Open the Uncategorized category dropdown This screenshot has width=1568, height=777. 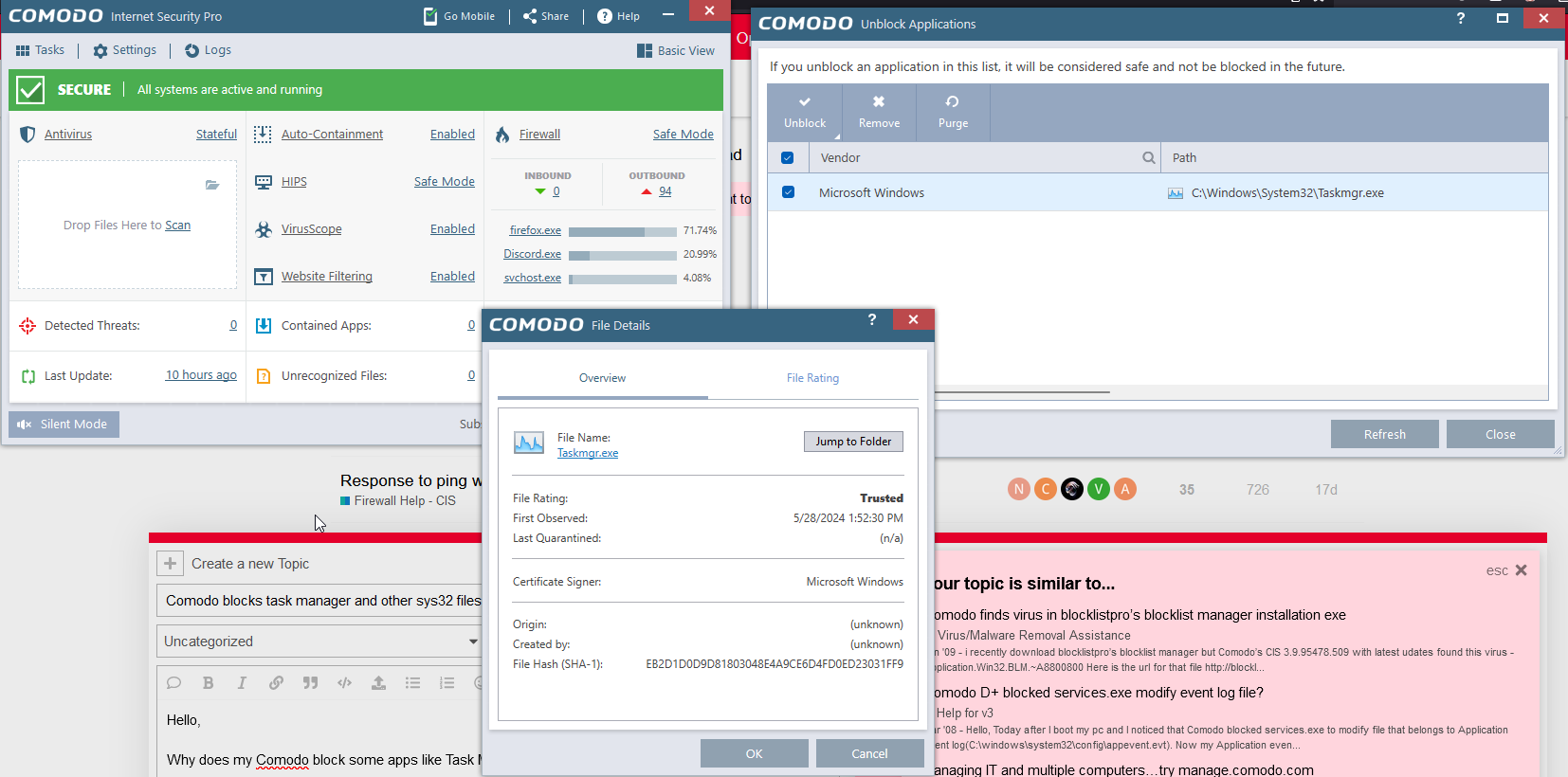point(319,641)
